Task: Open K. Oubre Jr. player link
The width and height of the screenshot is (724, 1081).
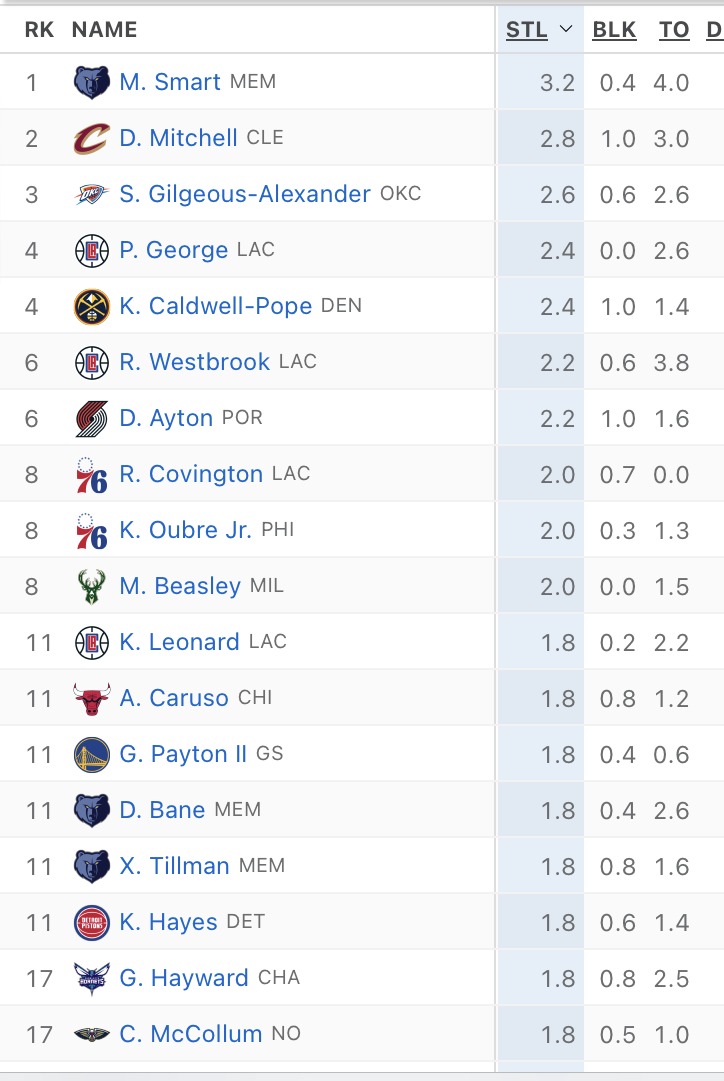Action: pyautogui.click(x=185, y=530)
